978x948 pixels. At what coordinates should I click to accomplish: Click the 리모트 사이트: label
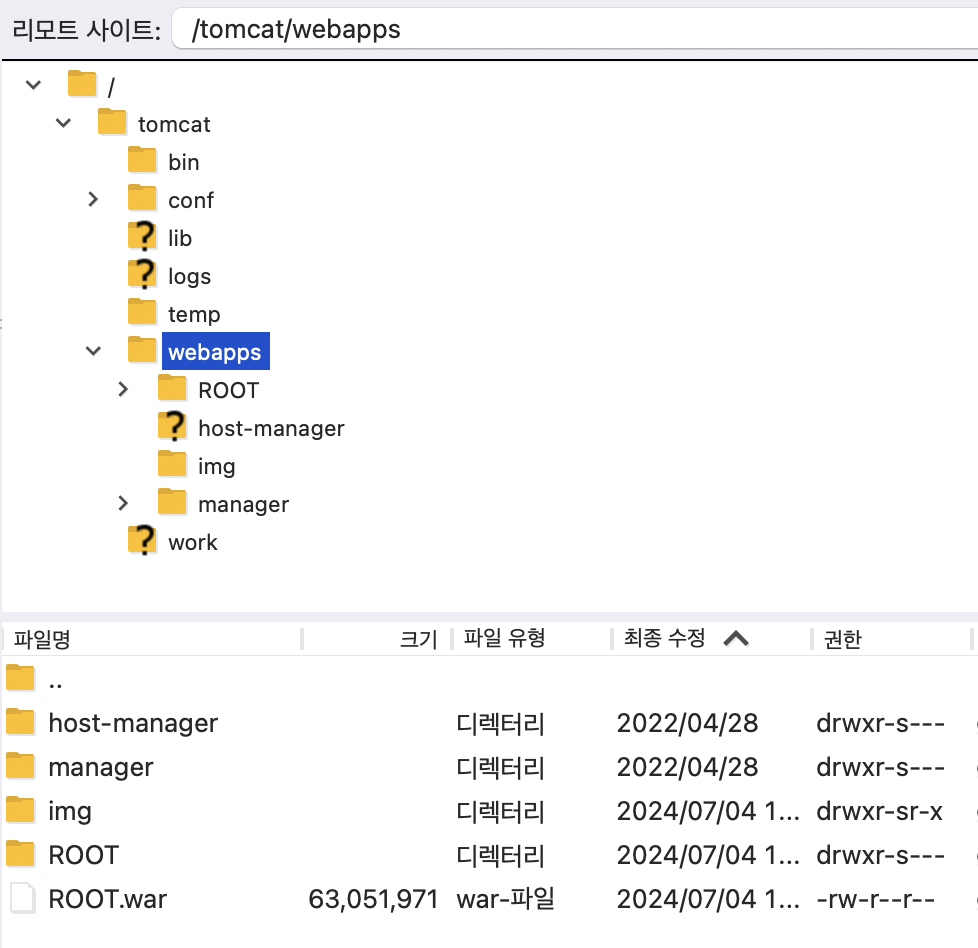87,29
